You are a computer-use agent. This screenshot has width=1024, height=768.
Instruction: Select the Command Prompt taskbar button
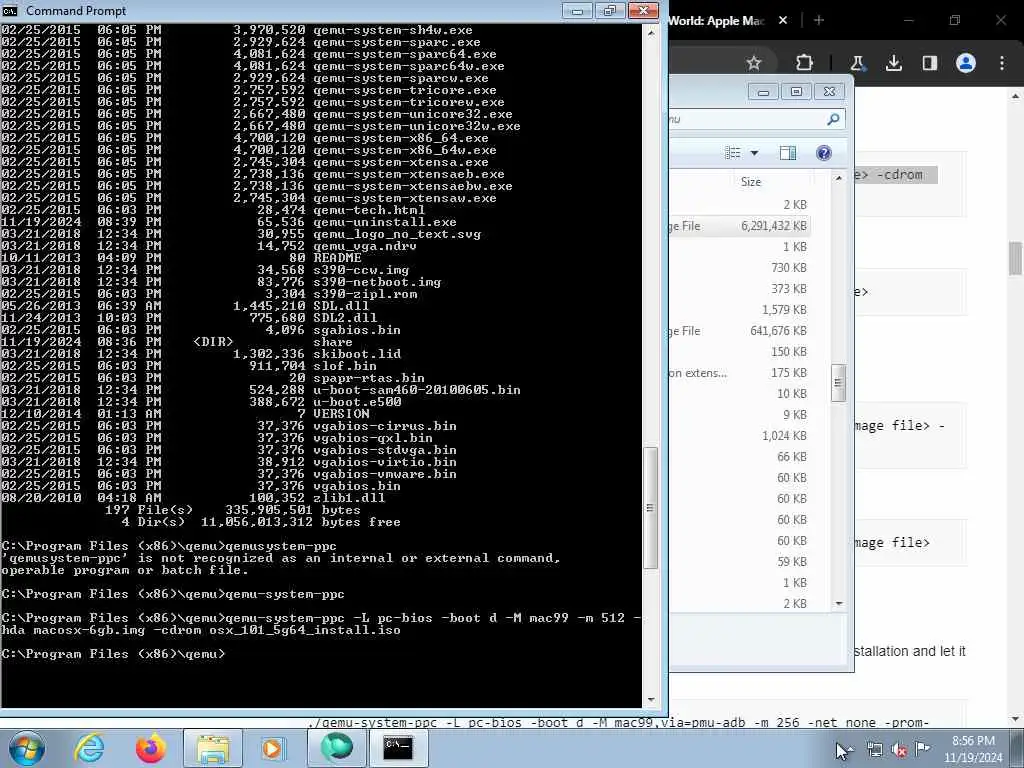pos(398,748)
